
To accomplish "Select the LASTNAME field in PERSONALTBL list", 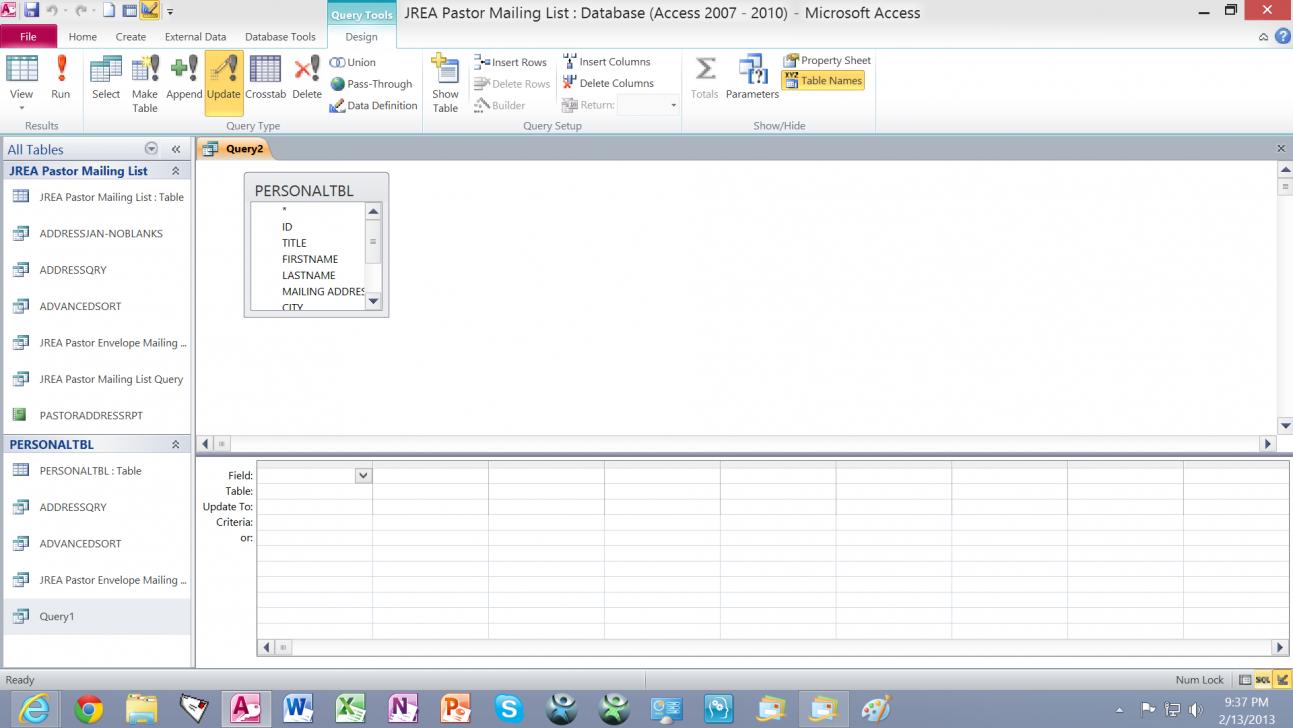I will (x=308, y=275).
